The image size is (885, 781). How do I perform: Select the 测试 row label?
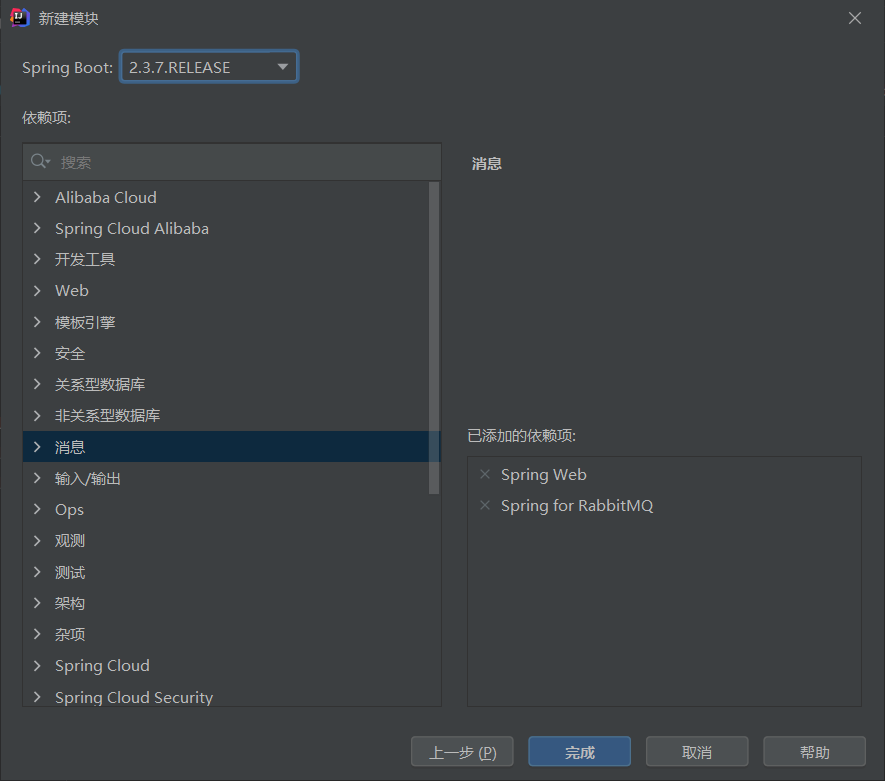click(x=70, y=572)
